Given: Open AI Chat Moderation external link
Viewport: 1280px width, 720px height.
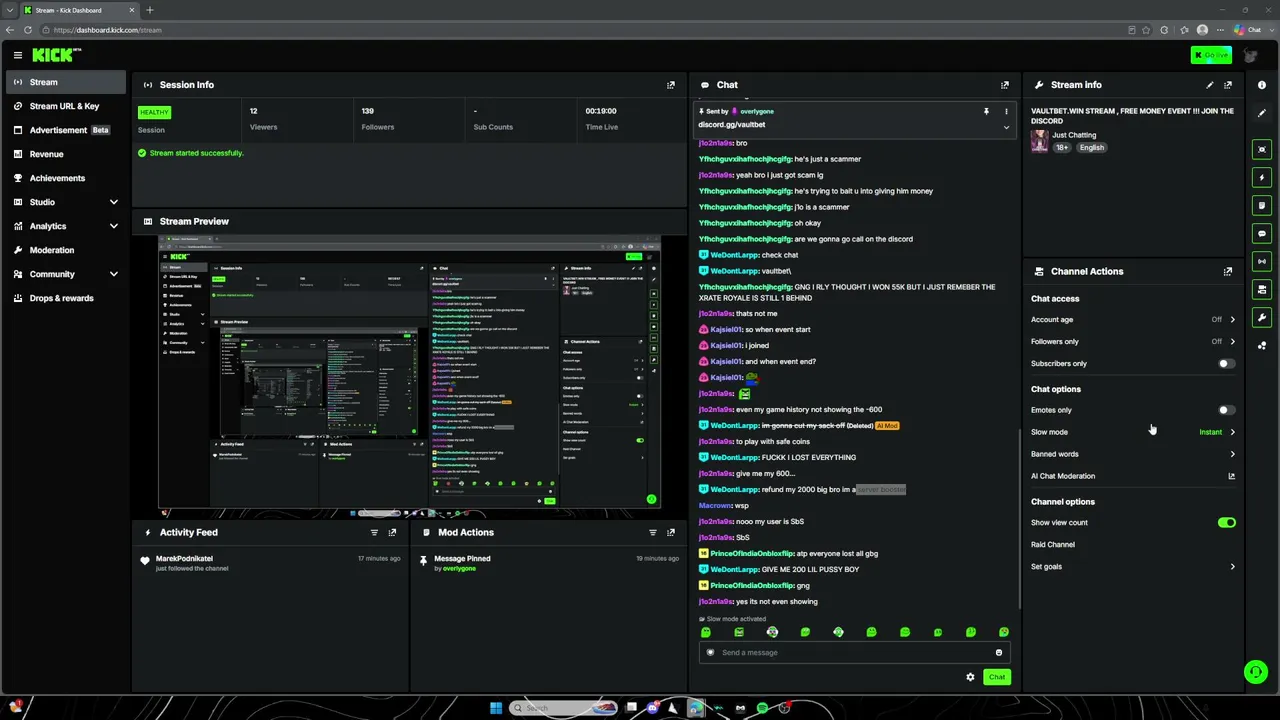Looking at the screenshot, I should tap(1231, 476).
